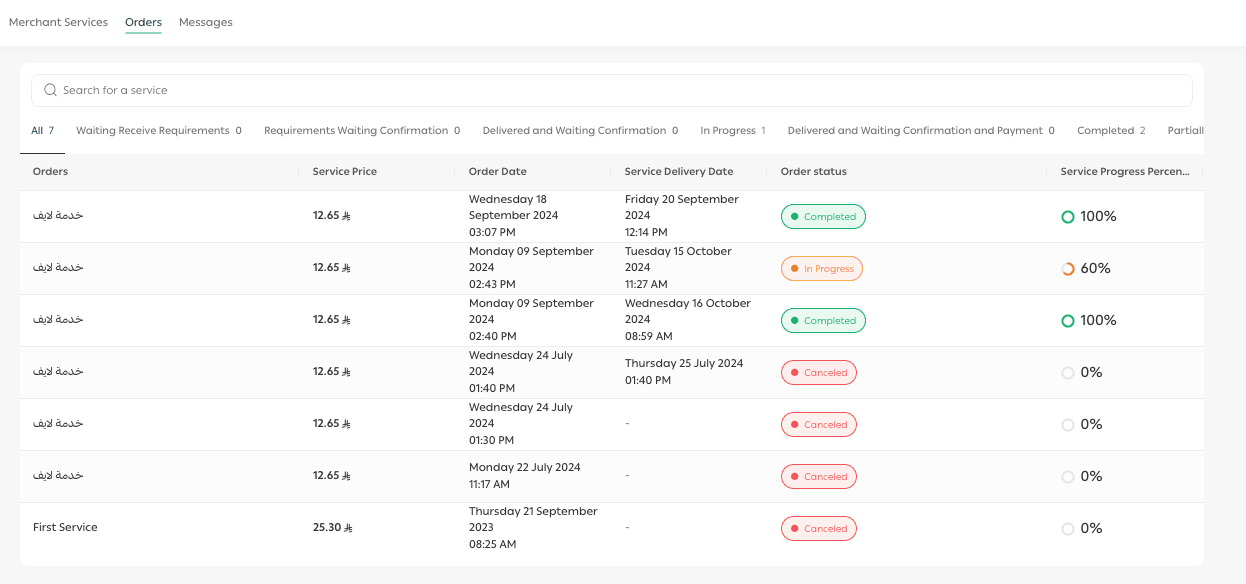The width and height of the screenshot is (1246, 584).
Task: Click the first Completed status badge
Action: 822,217
